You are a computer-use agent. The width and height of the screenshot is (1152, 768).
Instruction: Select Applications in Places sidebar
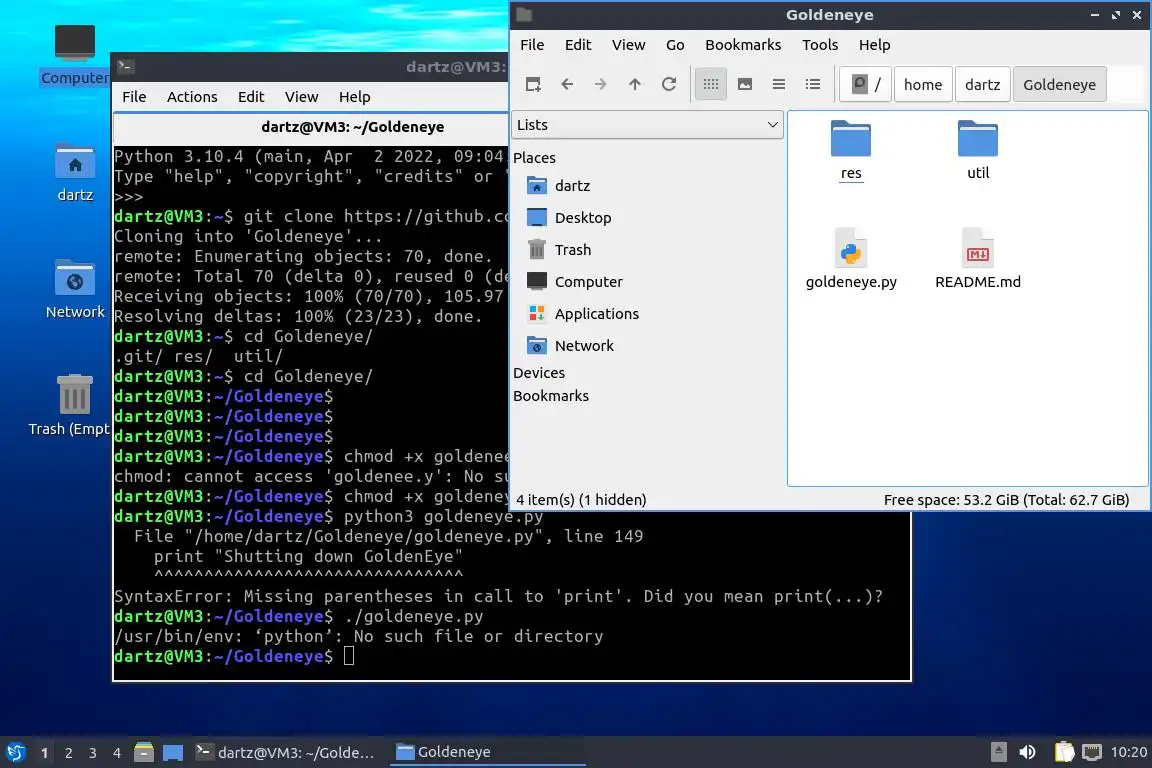pyautogui.click(x=583, y=314)
